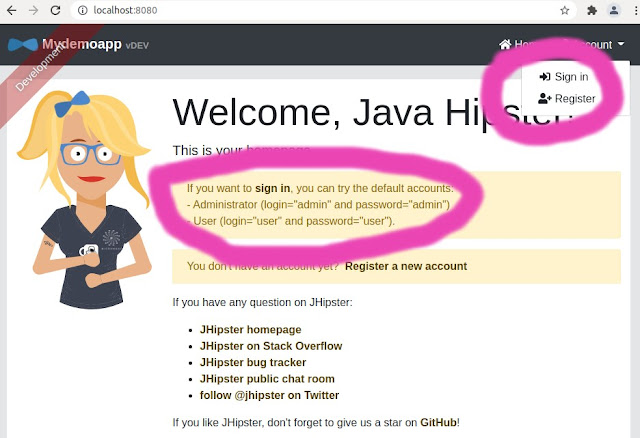Screen dimensions: 640x438
Task: Open the GitHub link
Action: coord(438,422)
